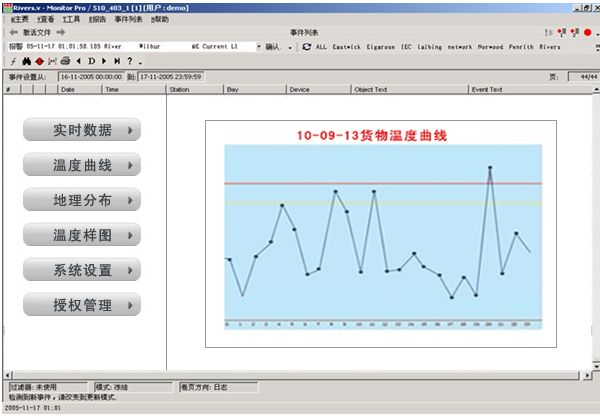Click the refresh arrows icon before ALL
Screen dimensions: 600x416
[306, 46]
